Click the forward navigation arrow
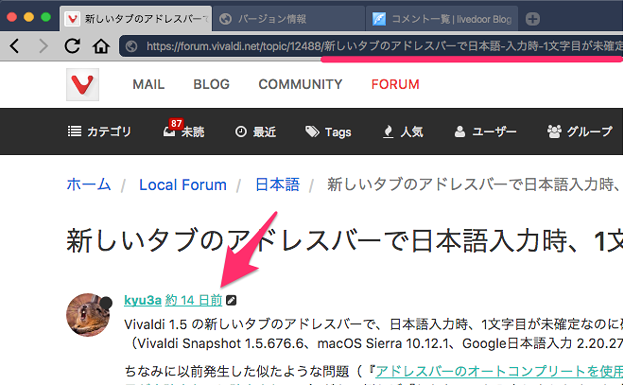This screenshot has width=624, height=385. click(x=43, y=46)
